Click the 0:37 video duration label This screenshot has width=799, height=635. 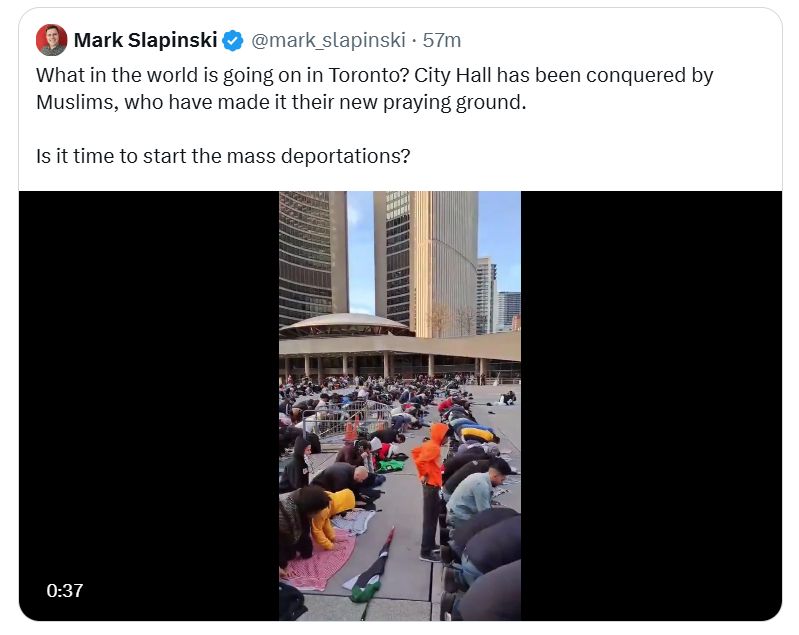65,590
